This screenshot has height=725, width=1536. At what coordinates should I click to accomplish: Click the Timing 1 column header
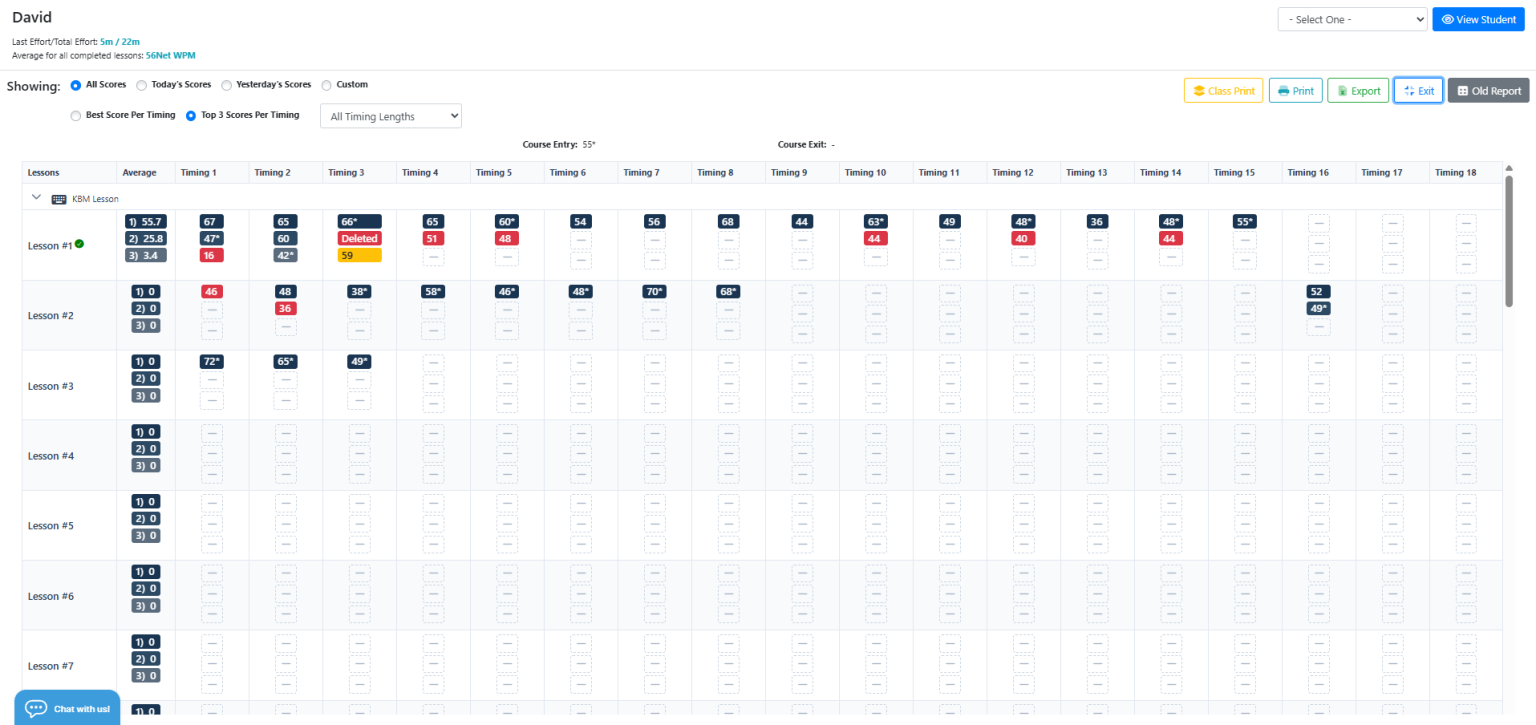pos(199,173)
